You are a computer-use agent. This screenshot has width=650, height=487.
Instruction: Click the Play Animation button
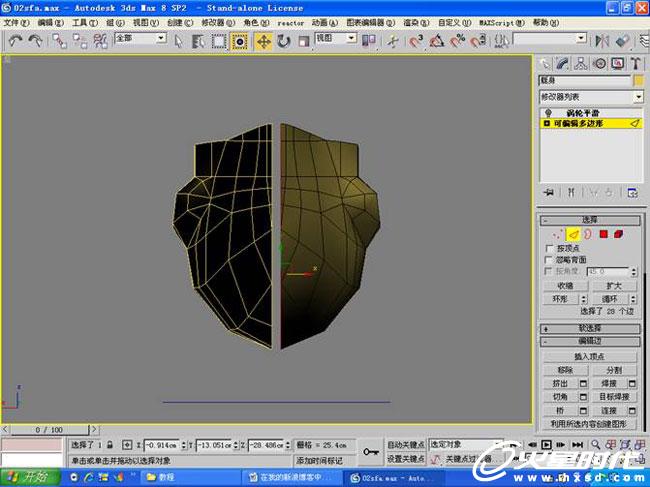point(546,445)
